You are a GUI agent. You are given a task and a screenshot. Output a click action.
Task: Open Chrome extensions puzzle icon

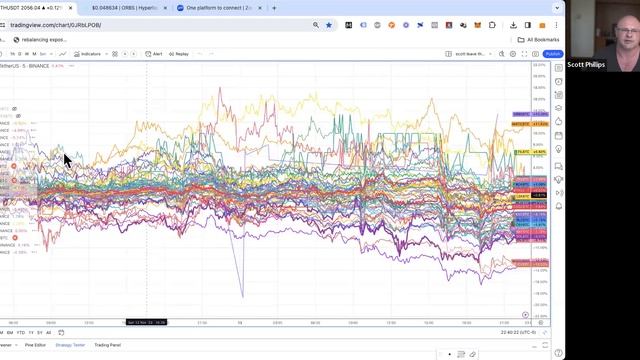pos(492,25)
